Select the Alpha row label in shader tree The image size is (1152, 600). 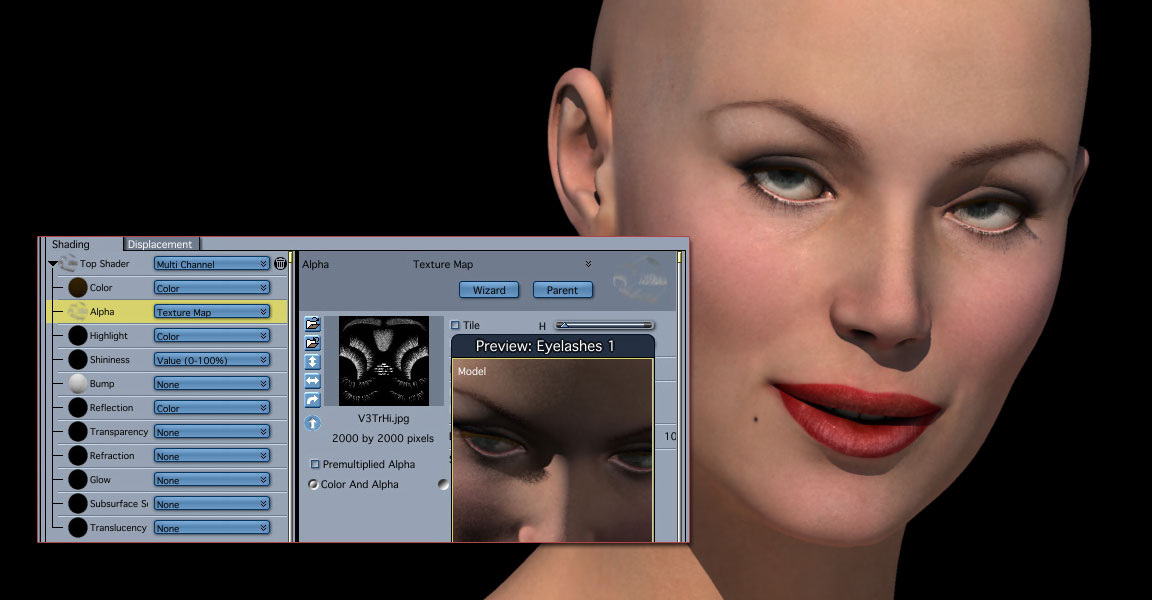(x=102, y=311)
